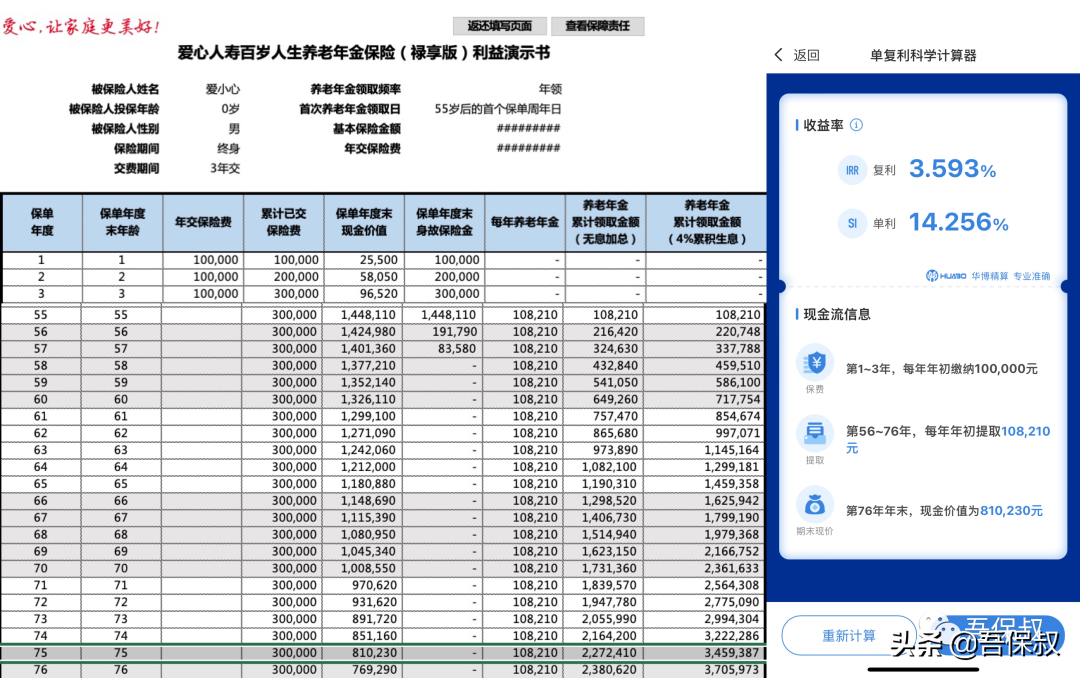Select cash value 1,212,000 in year 64
This screenshot has width=1080, height=678.
click(x=362, y=467)
